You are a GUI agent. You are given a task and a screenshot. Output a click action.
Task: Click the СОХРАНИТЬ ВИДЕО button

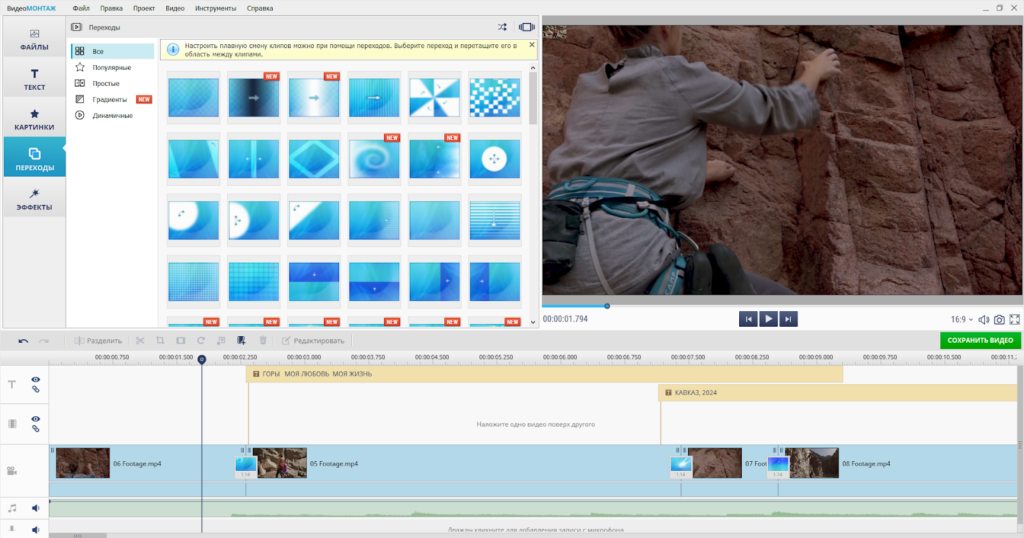click(980, 341)
